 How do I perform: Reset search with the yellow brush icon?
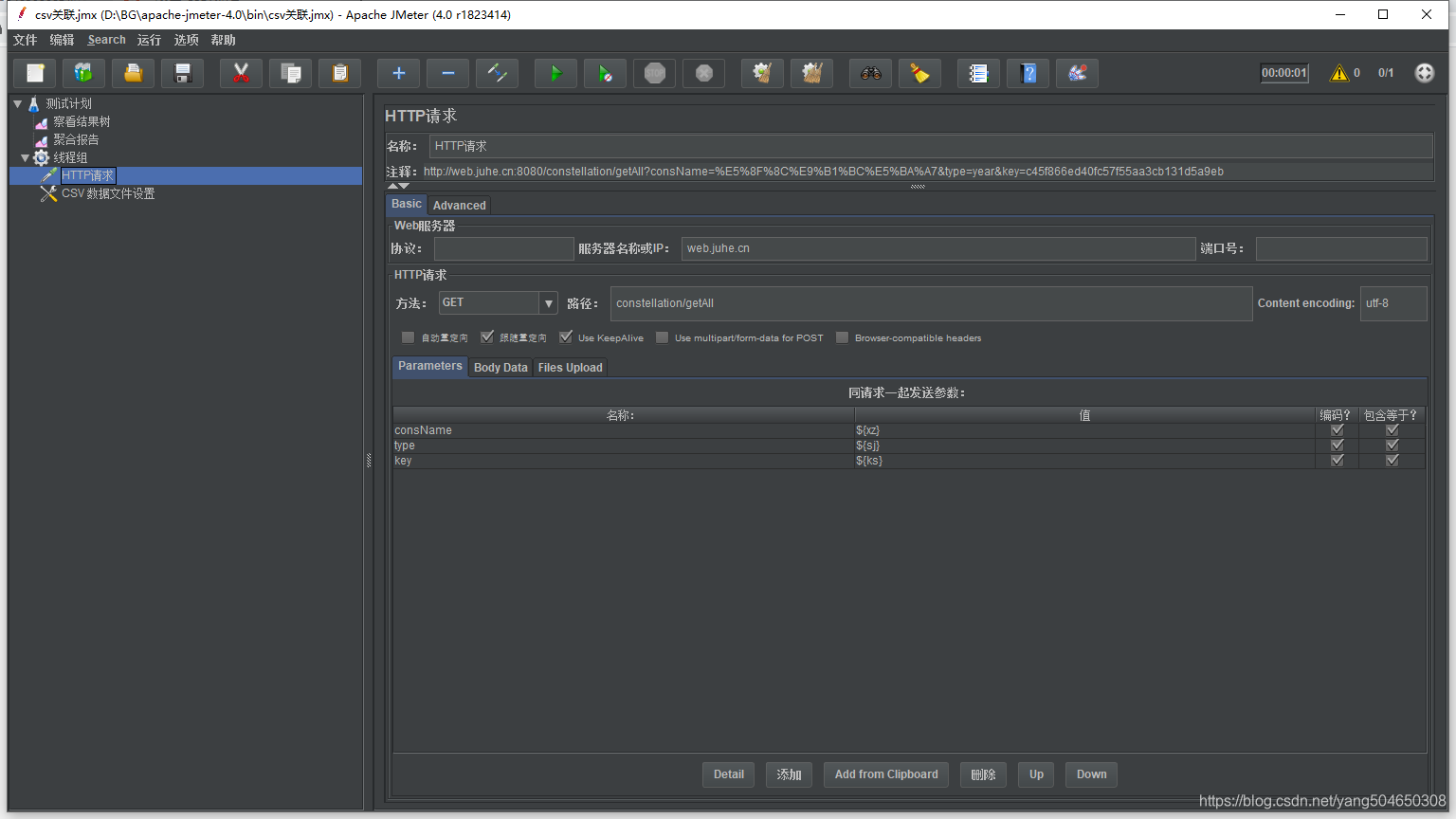[920, 73]
